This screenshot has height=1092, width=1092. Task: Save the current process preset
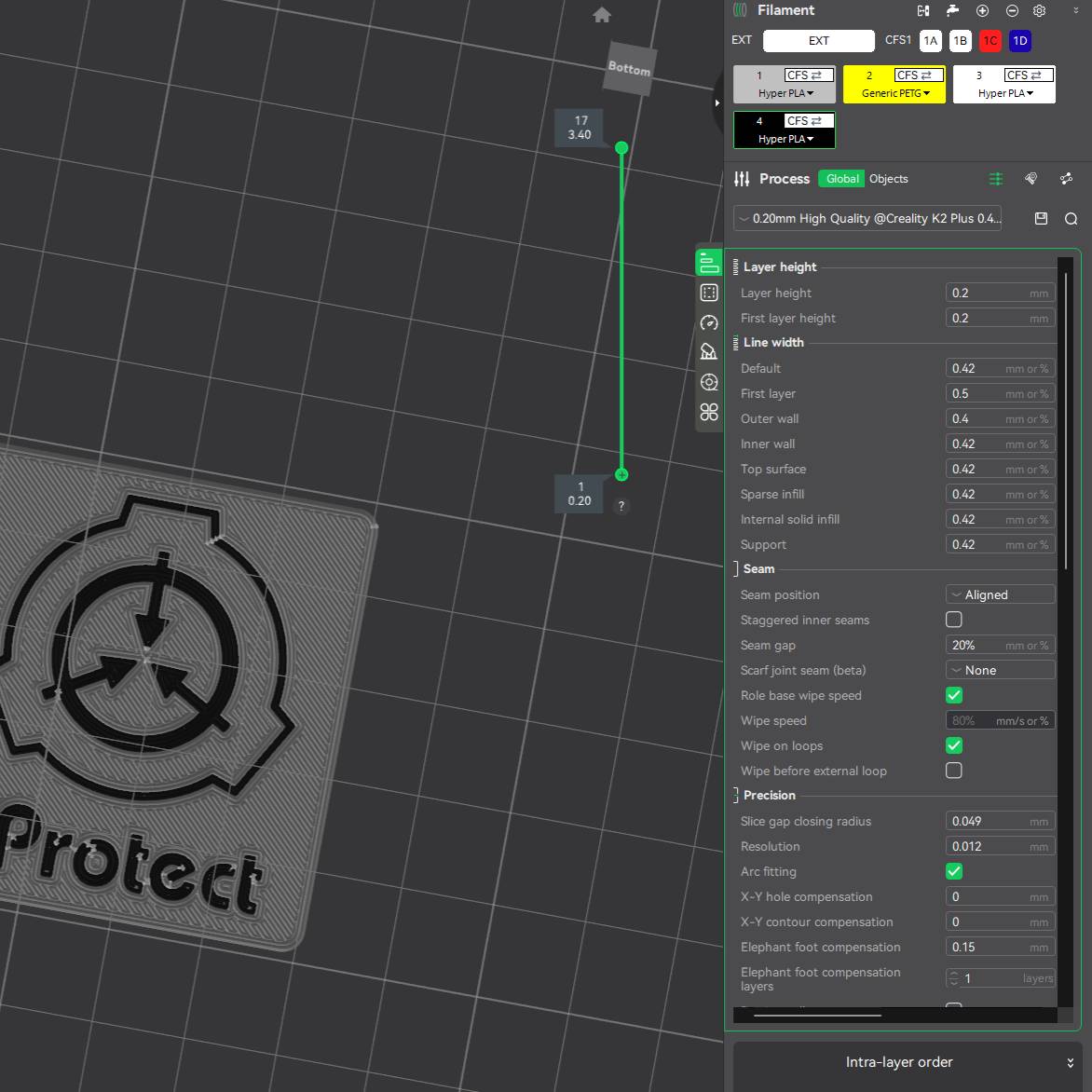coord(1041,218)
